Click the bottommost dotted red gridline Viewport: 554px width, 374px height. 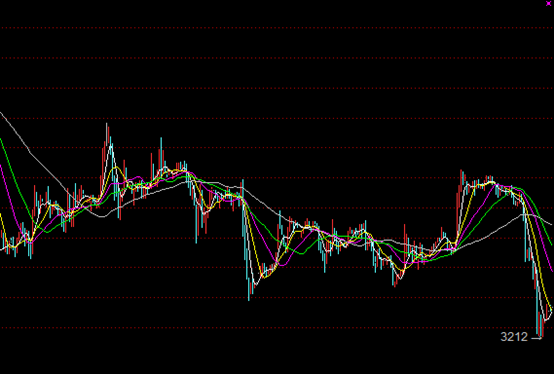[277, 327]
